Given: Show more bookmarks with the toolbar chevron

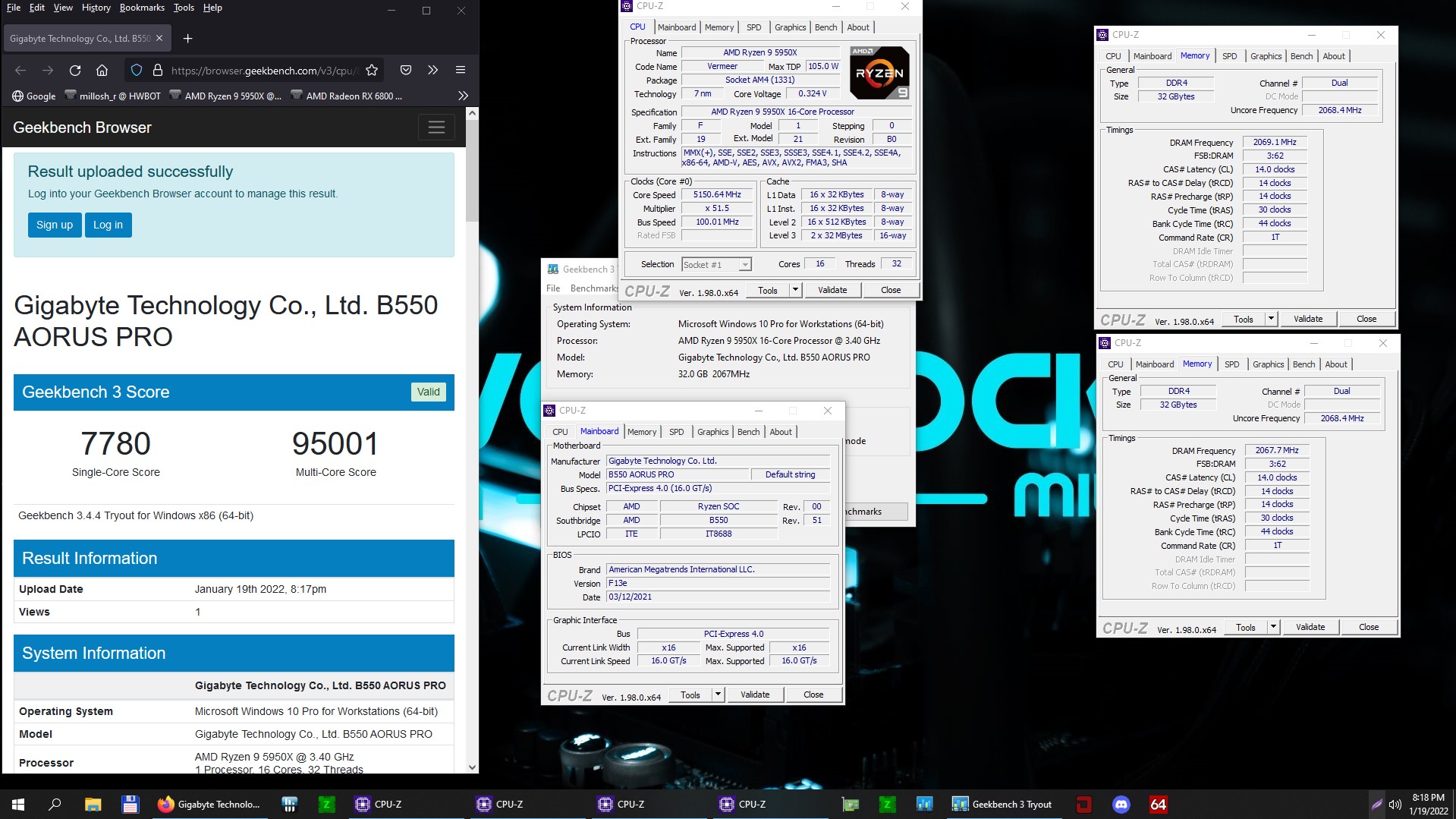Looking at the screenshot, I should (x=463, y=96).
